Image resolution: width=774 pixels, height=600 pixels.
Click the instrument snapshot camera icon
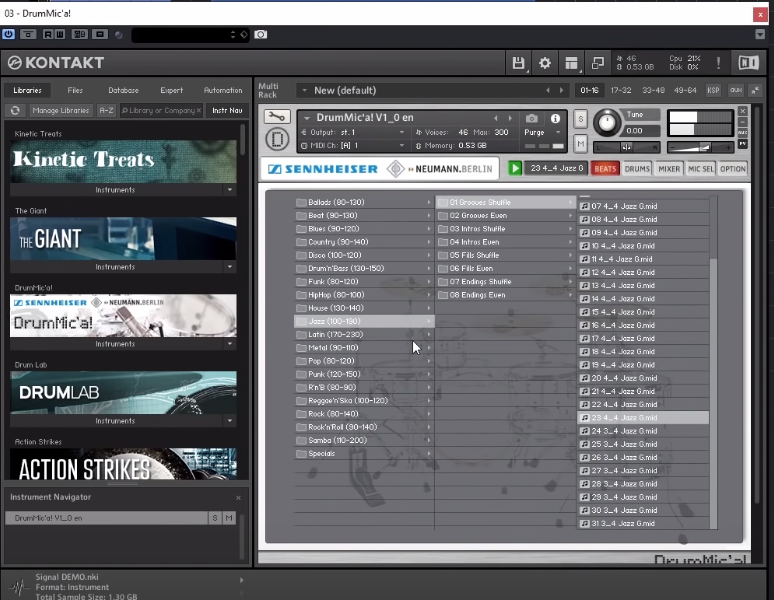(532, 118)
